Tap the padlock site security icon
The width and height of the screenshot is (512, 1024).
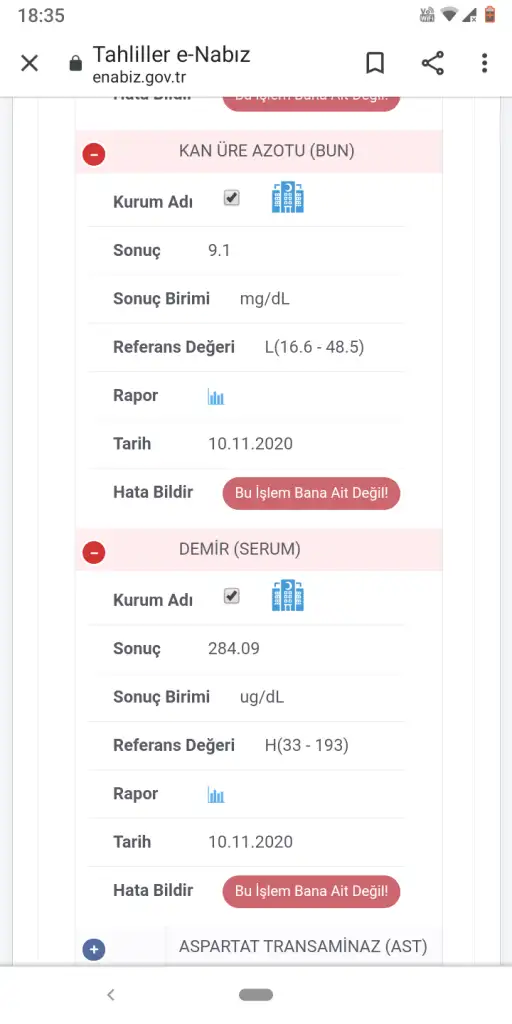coord(76,64)
